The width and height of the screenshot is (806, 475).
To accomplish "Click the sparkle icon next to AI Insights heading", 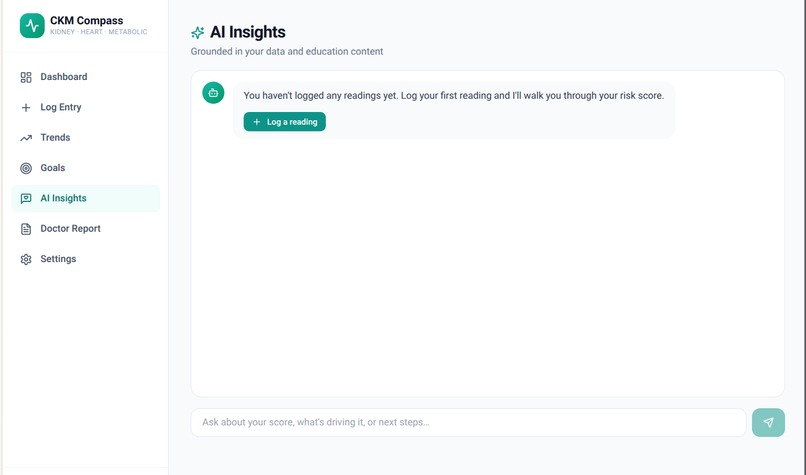I will tap(197, 32).
